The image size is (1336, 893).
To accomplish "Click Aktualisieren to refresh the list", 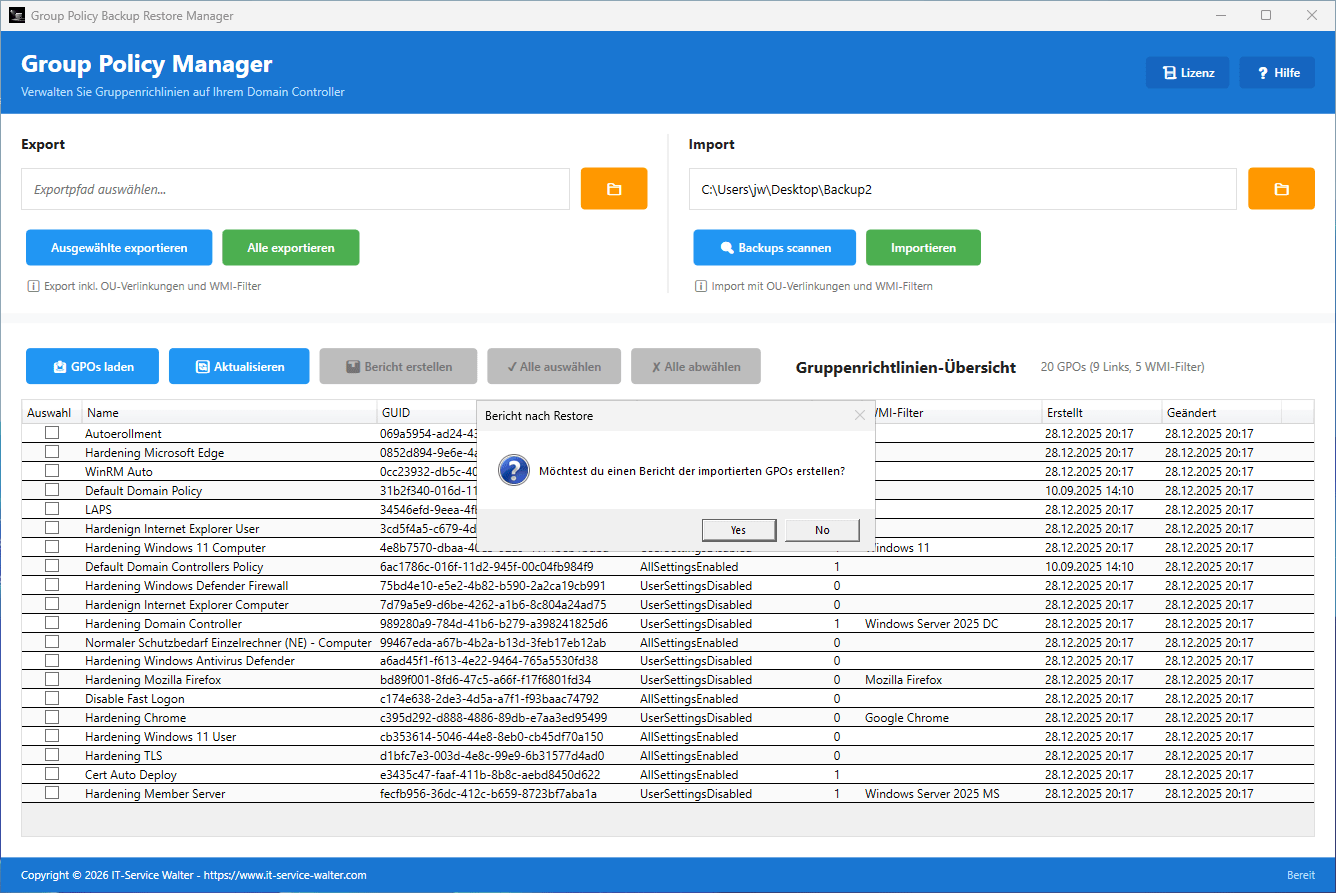I will (240, 367).
